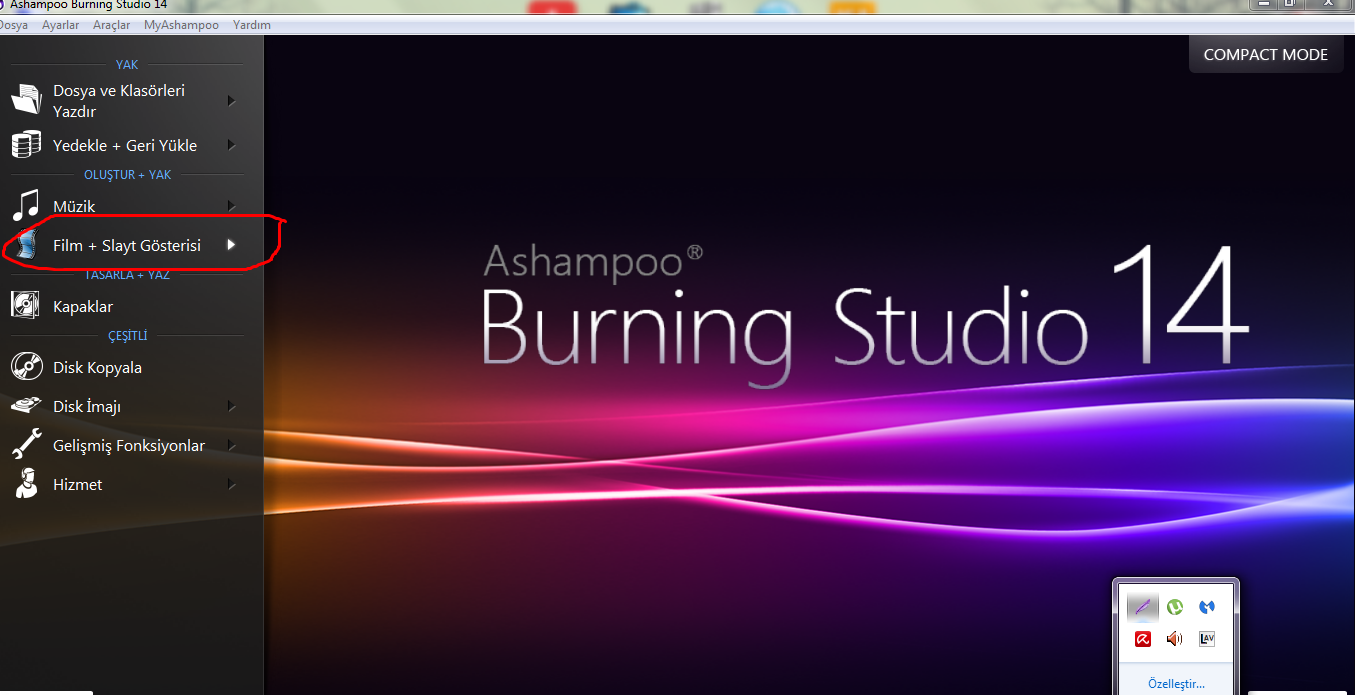
Task: Click the film strip icon for Film + Slayt Gösterisi
Action: (26, 245)
